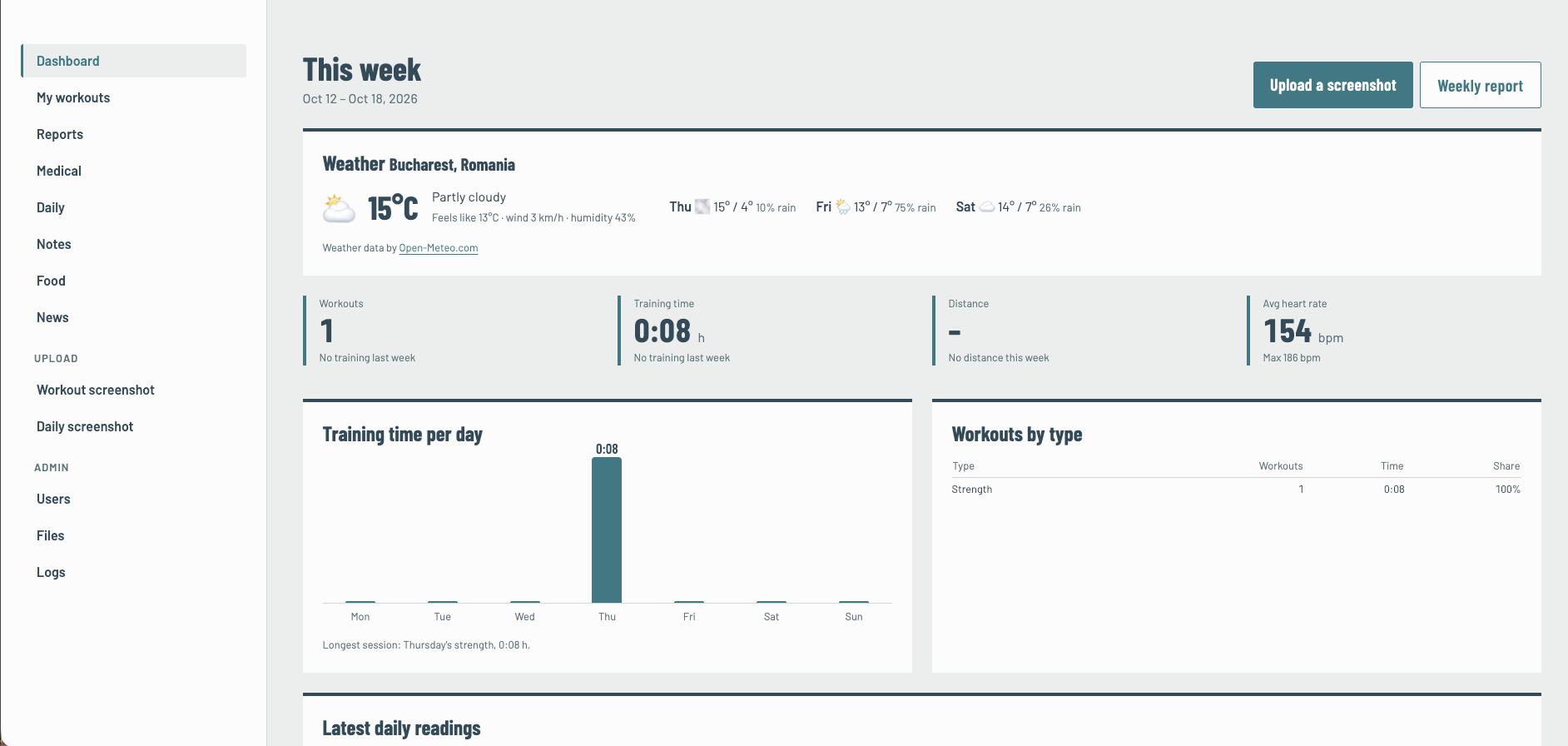View the admin Logs page
Image resolution: width=1568 pixels, height=746 pixels.
(133, 572)
